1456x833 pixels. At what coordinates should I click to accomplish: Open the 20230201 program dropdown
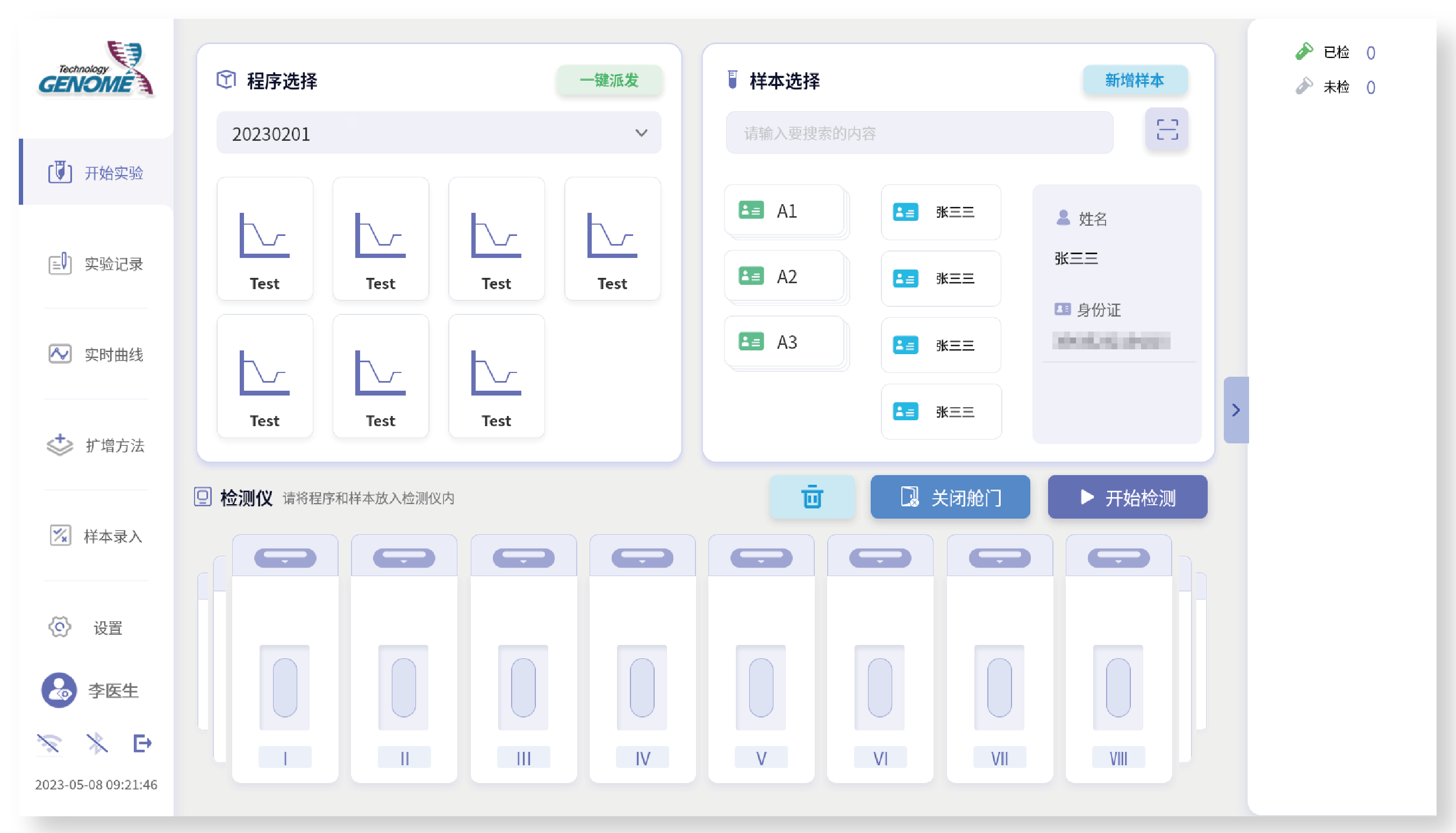point(438,133)
